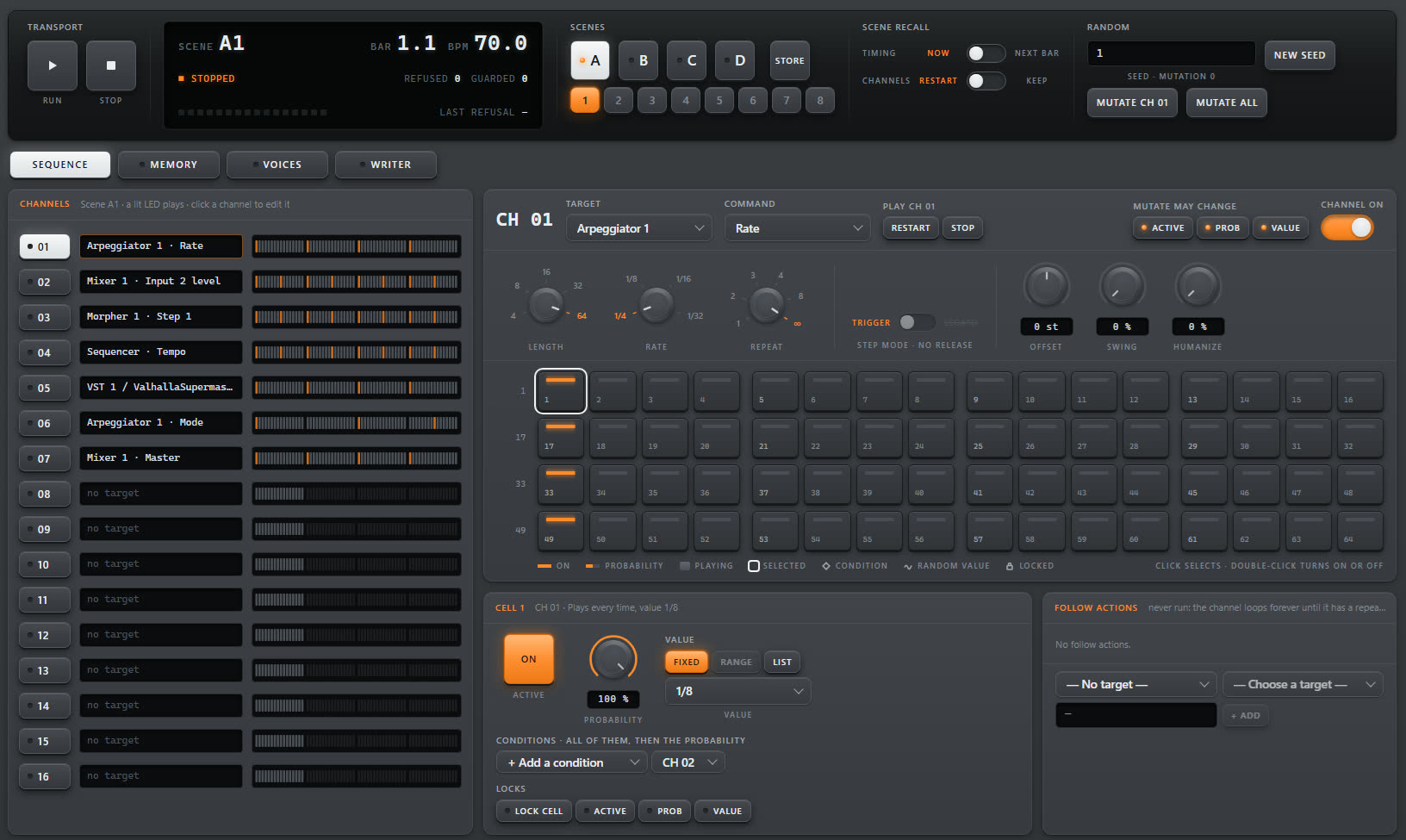Open Add a condition dropdown
This screenshot has width=1406, height=840.
point(571,762)
